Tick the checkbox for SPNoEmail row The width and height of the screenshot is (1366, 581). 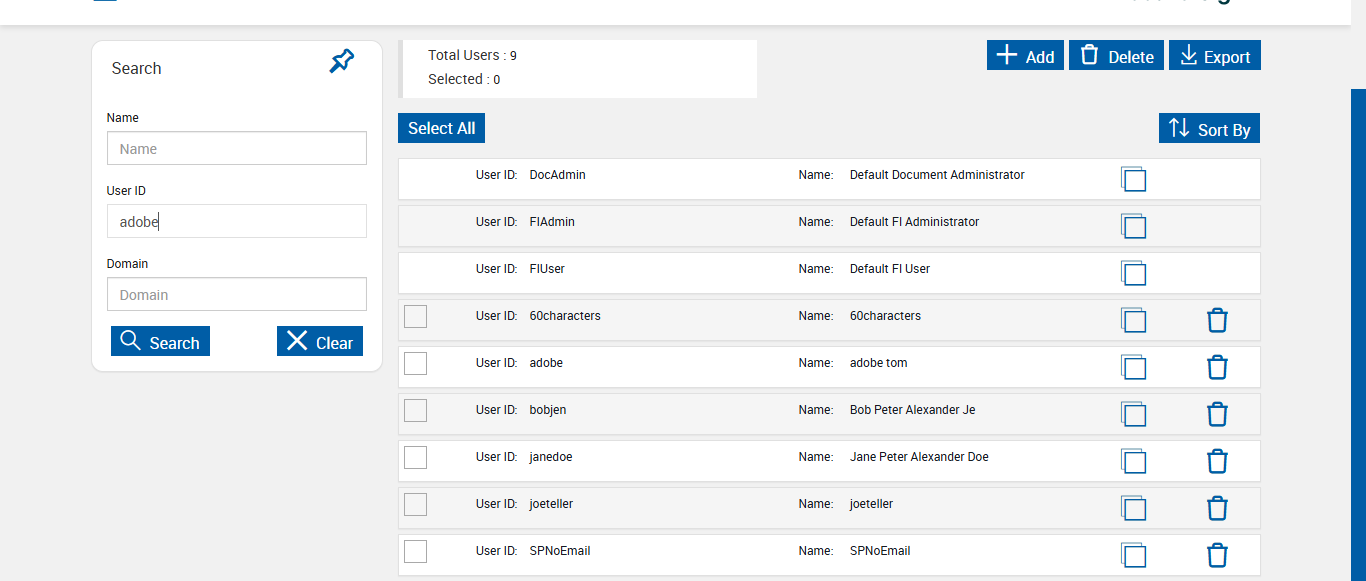click(x=415, y=551)
